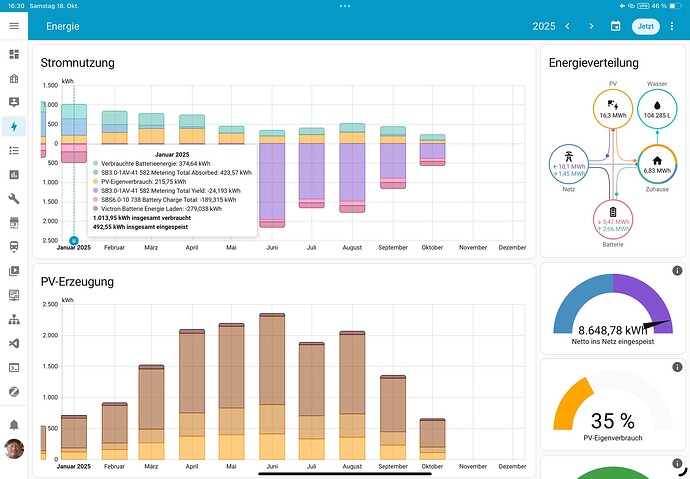This screenshot has height=479, width=690.
Task: Open the Terminal console icon
Action: click(x=14, y=368)
